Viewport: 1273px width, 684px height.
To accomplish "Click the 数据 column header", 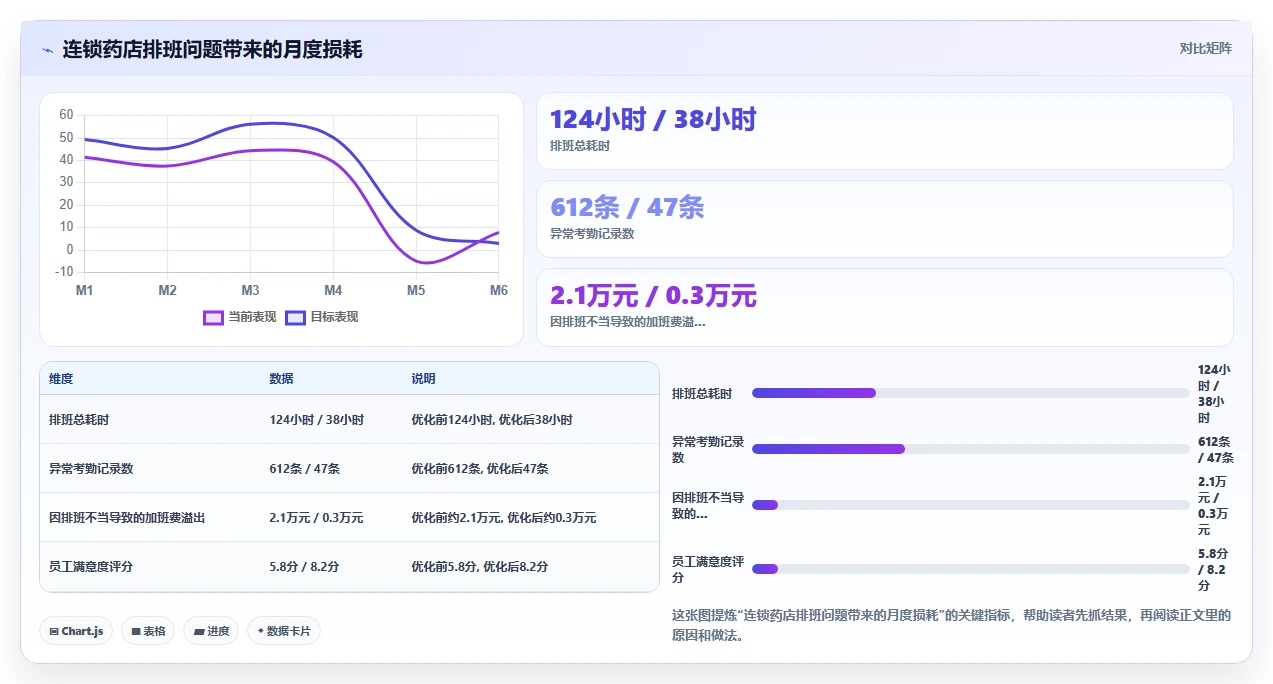I will tap(281, 379).
